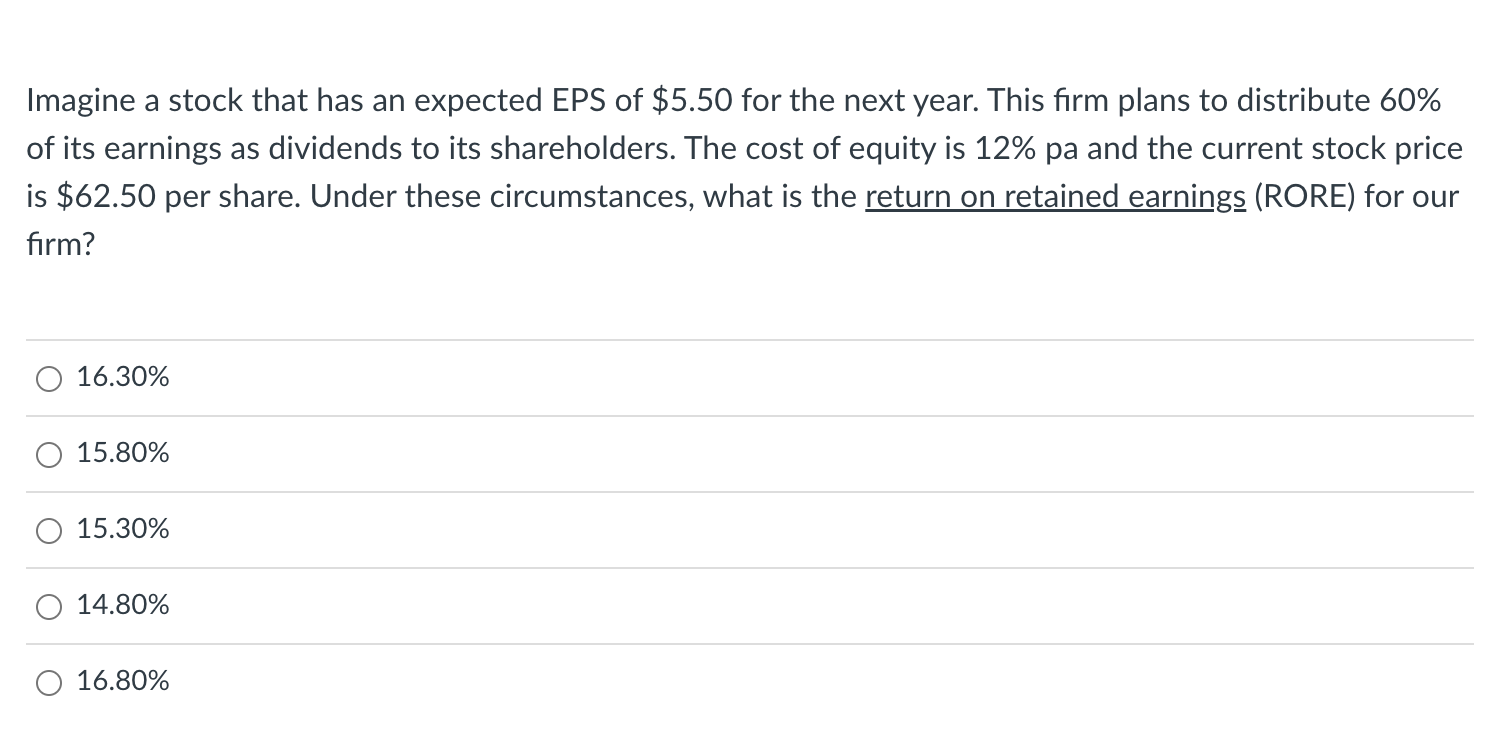1500x754 pixels.
Task: Click the 15.30% answer text label
Action: click(x=123, y=531)
